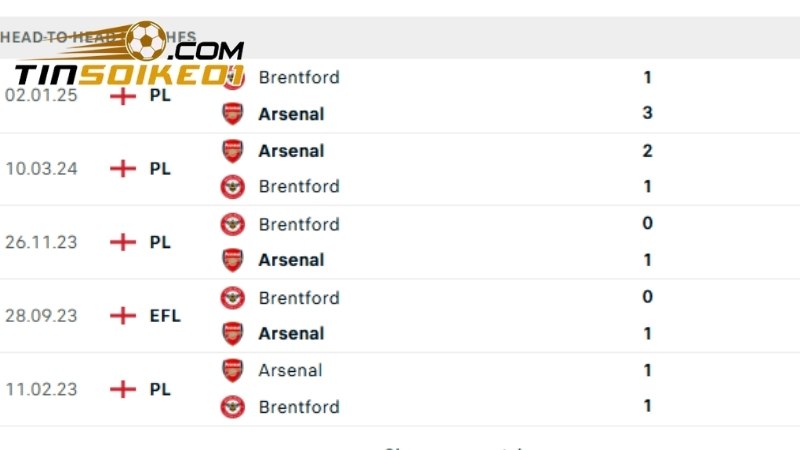Screen dimensions: 800x450
Task: Select Brentford crest in the 11.02.23 match
Action: click(x=232, y=407)
